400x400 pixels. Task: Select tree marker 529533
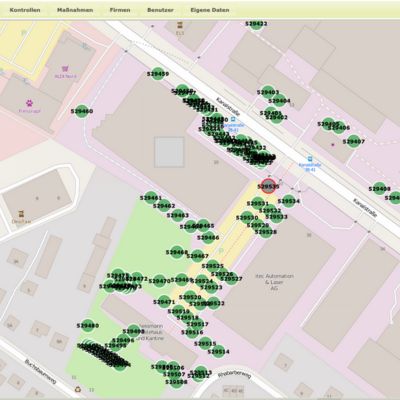tap(277, 217)
